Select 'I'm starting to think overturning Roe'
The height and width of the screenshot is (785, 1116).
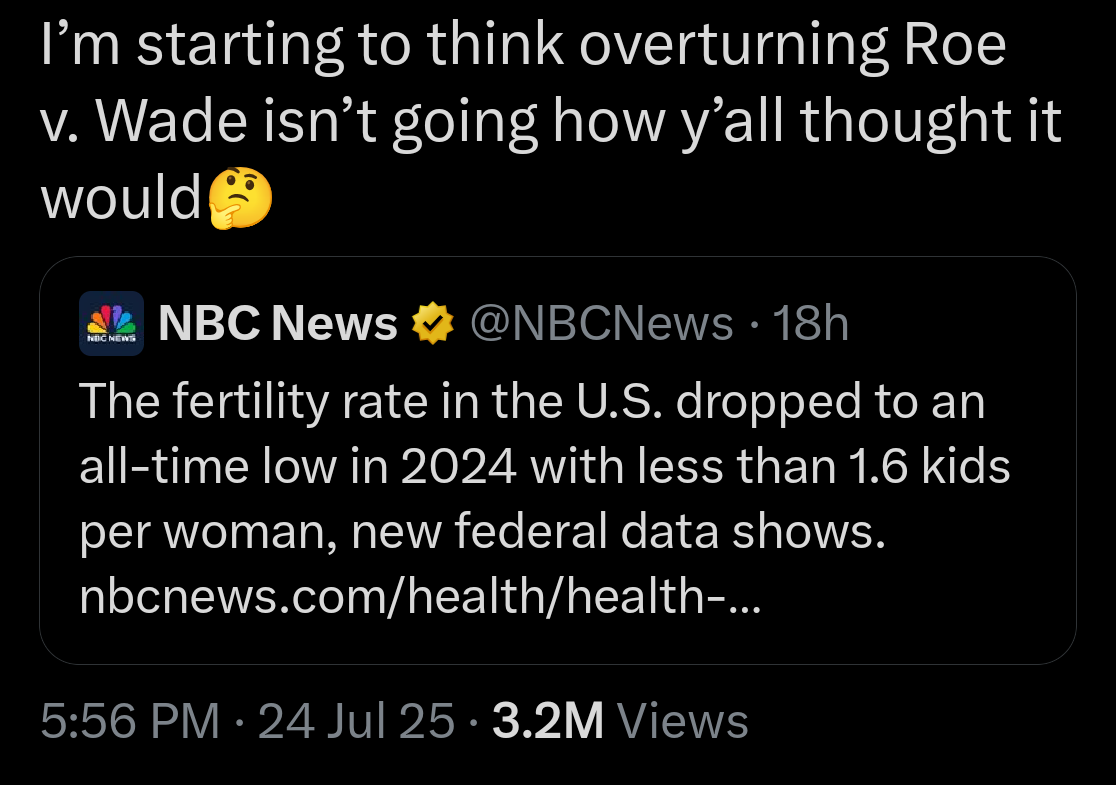[x=523, y=46]
